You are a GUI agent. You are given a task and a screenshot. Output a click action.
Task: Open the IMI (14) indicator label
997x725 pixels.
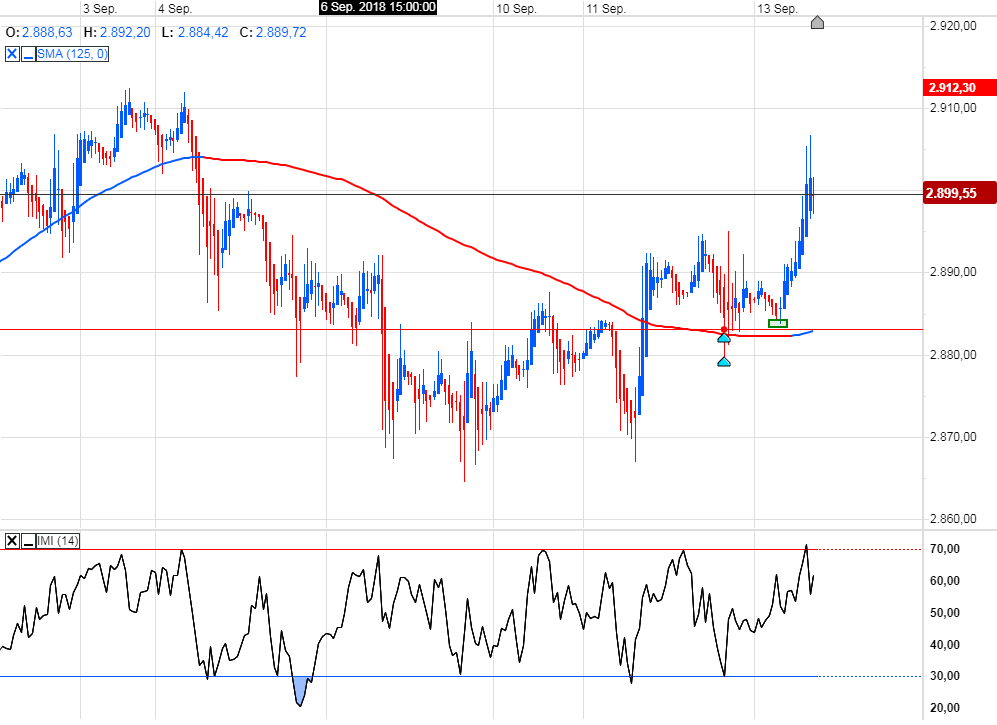coord(58,541)
